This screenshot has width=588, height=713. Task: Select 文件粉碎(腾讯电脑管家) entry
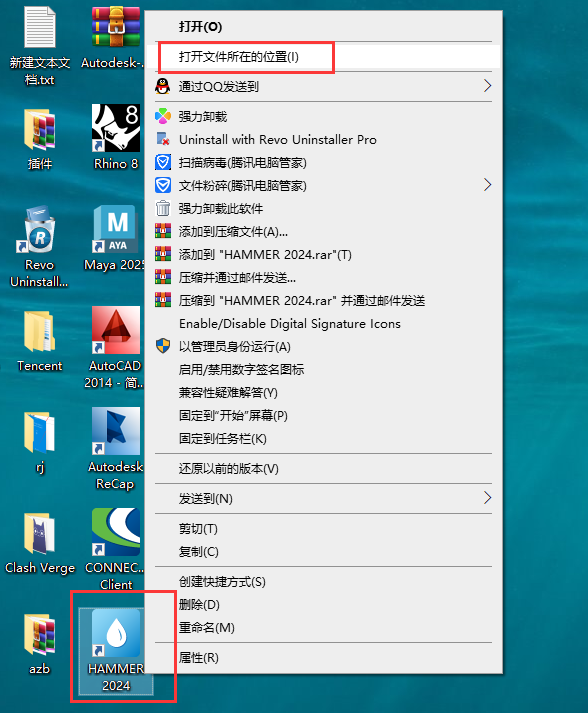(x=323, y=185)
